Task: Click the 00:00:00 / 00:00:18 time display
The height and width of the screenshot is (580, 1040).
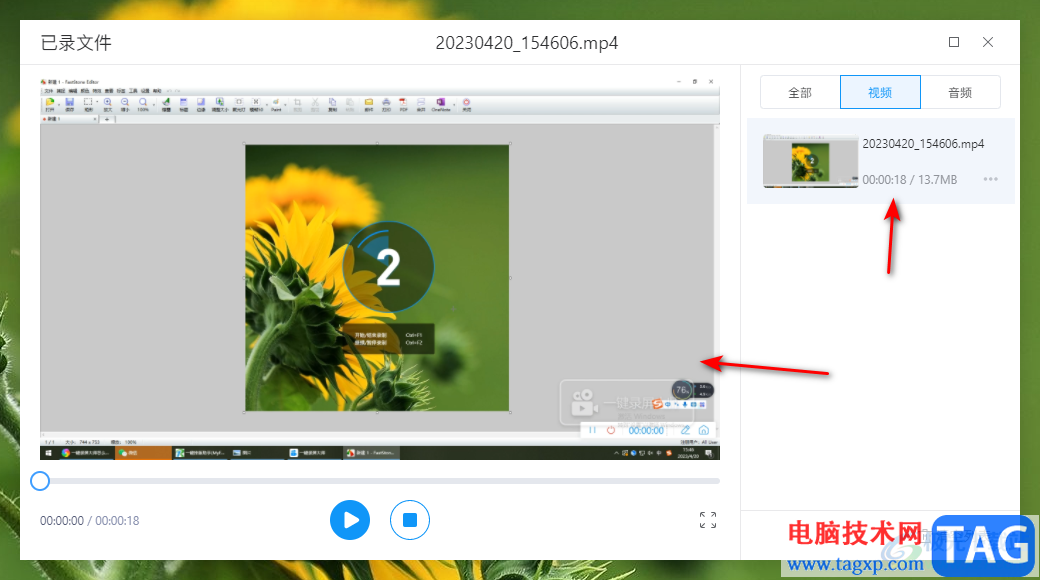Action: (90, 521)
